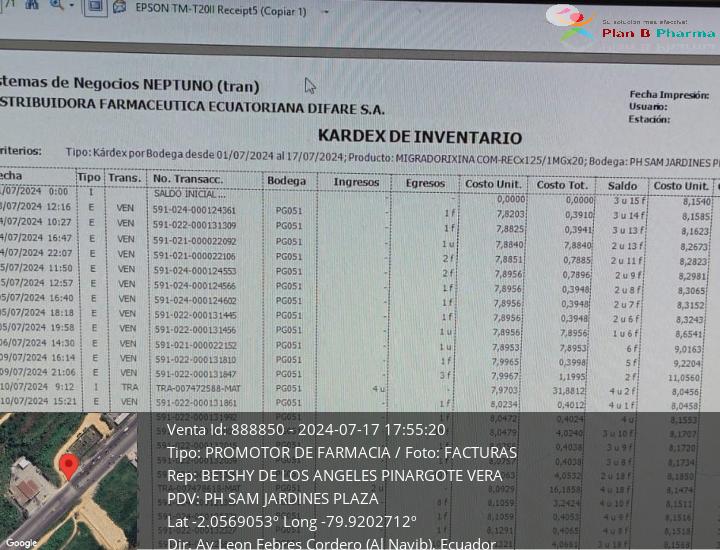Click the 09/07/2024 21:06 date cell
This screenshot has width=720, height=550.
click(37, 372)
